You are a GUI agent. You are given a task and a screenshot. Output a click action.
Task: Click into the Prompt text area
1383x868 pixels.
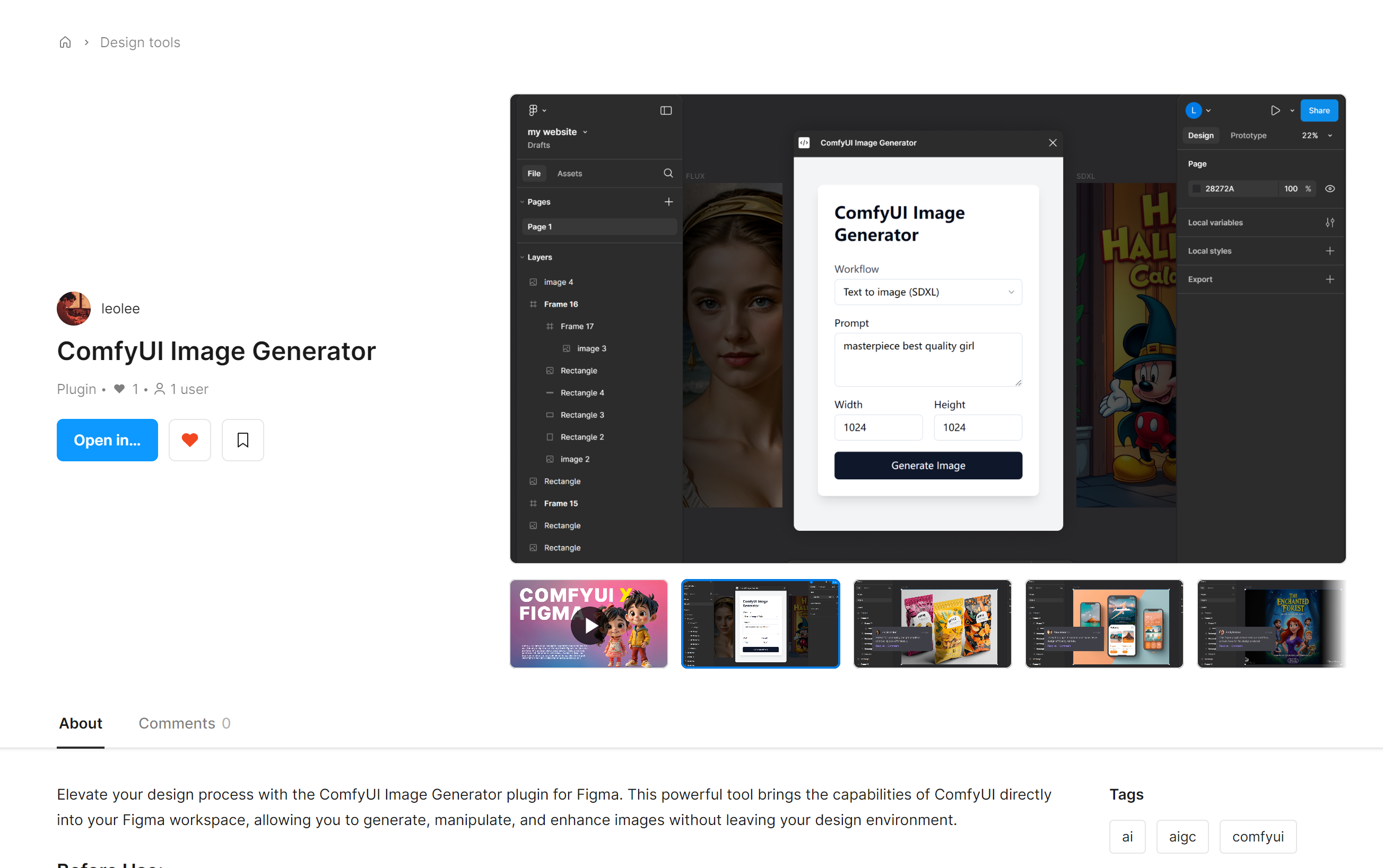tap(928, 360)
